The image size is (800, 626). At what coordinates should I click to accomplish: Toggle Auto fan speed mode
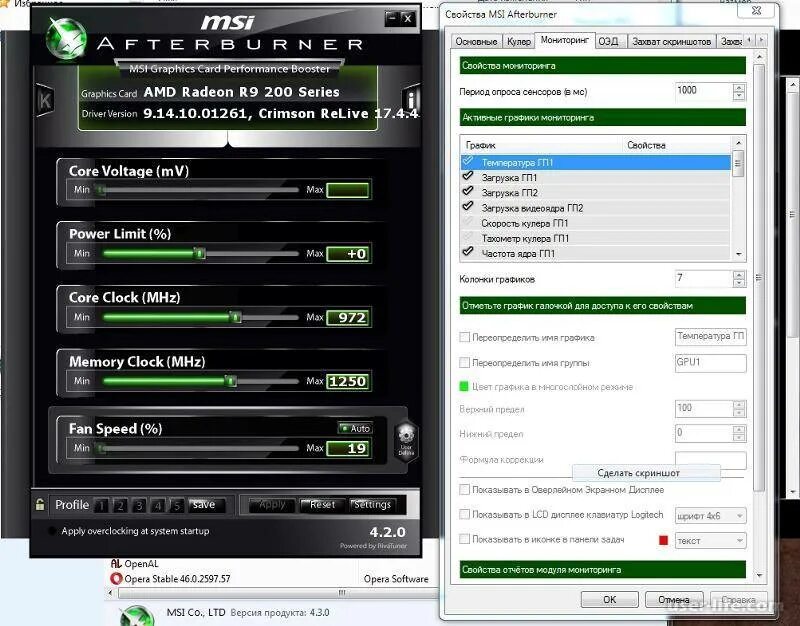click(356, 429)
